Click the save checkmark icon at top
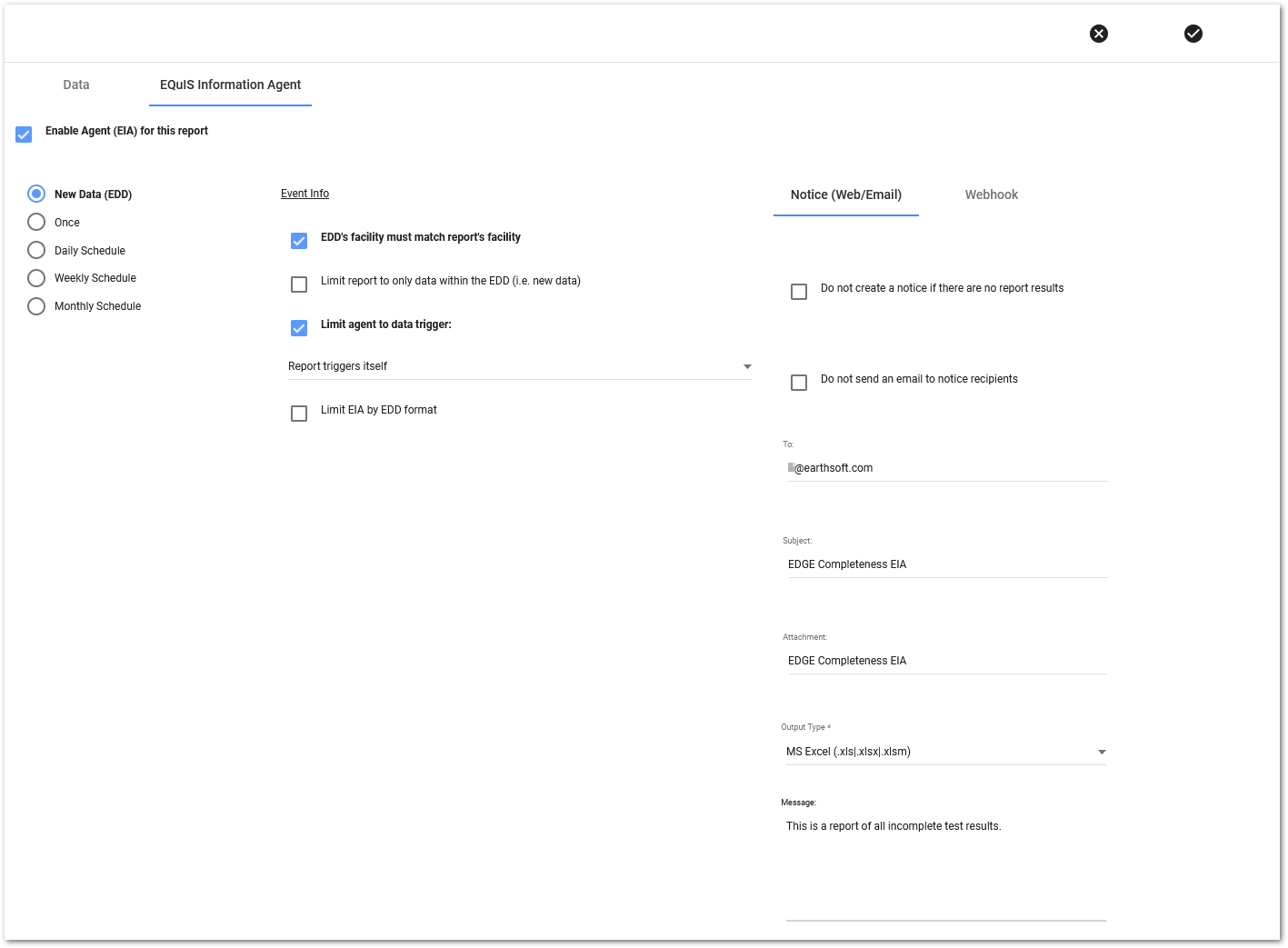The image size is (1288, 948). click(1193, 34)
